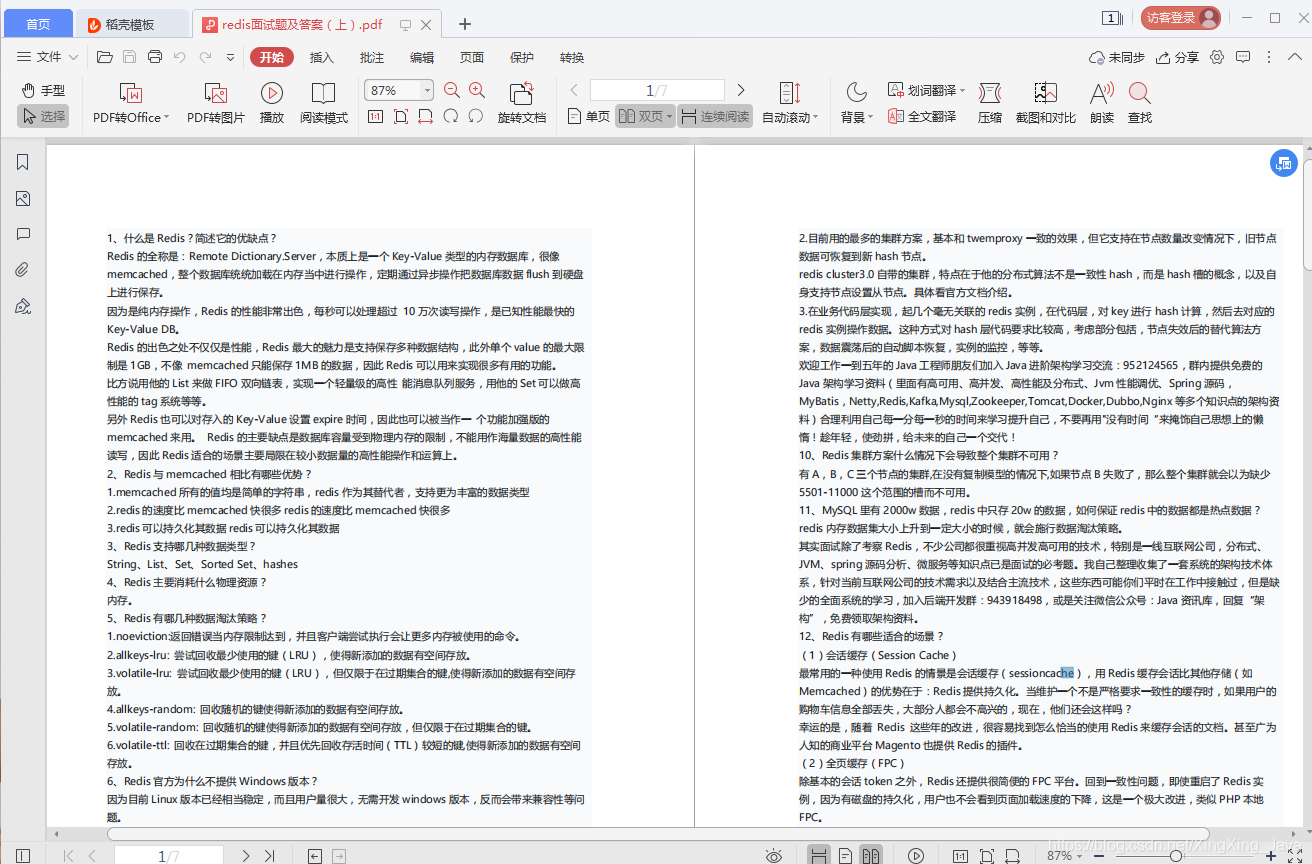Open the bookmark panel in left sidebar

tap(23, 162)
